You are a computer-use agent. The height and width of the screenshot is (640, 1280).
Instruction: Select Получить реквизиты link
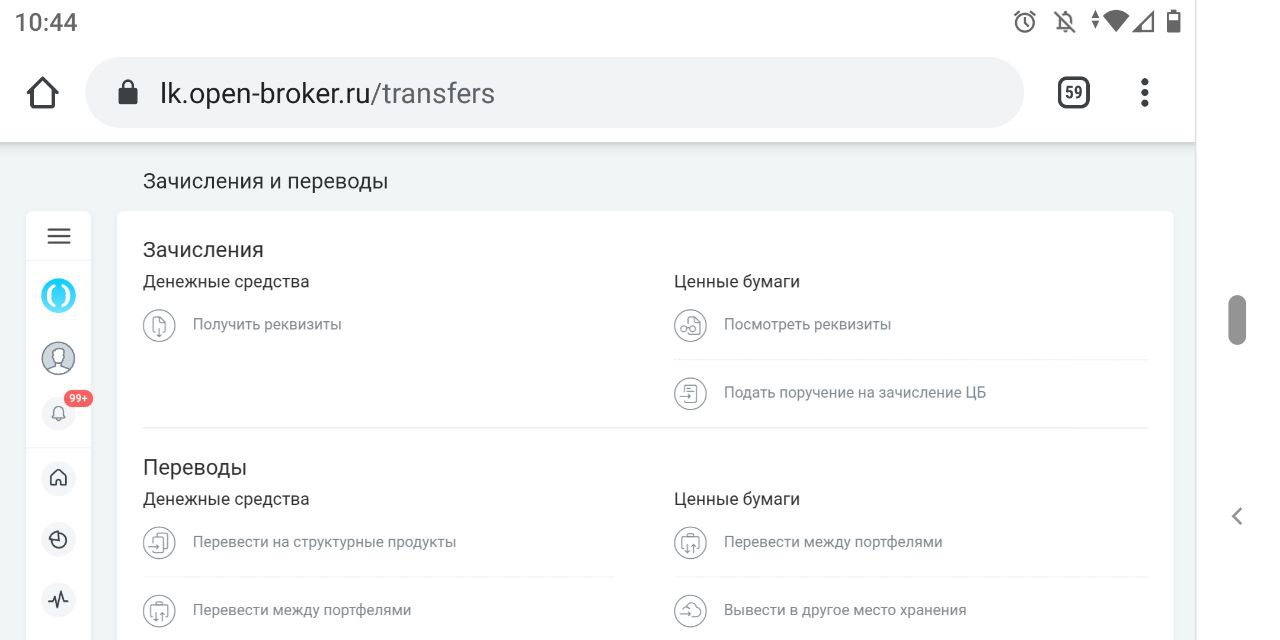coord(267,324)
